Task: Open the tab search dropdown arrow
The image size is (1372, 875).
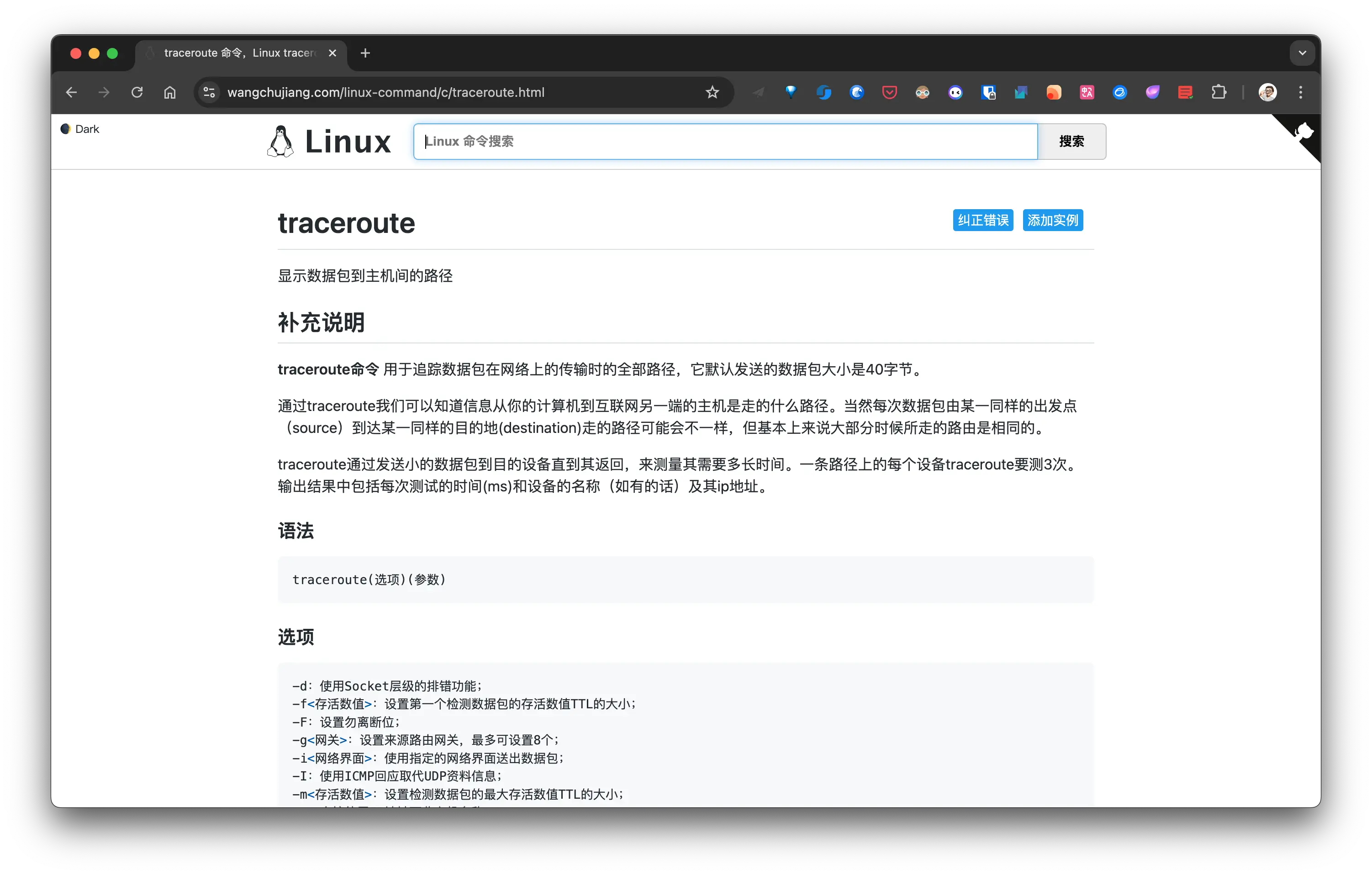Action: (x=1302, y=53)
